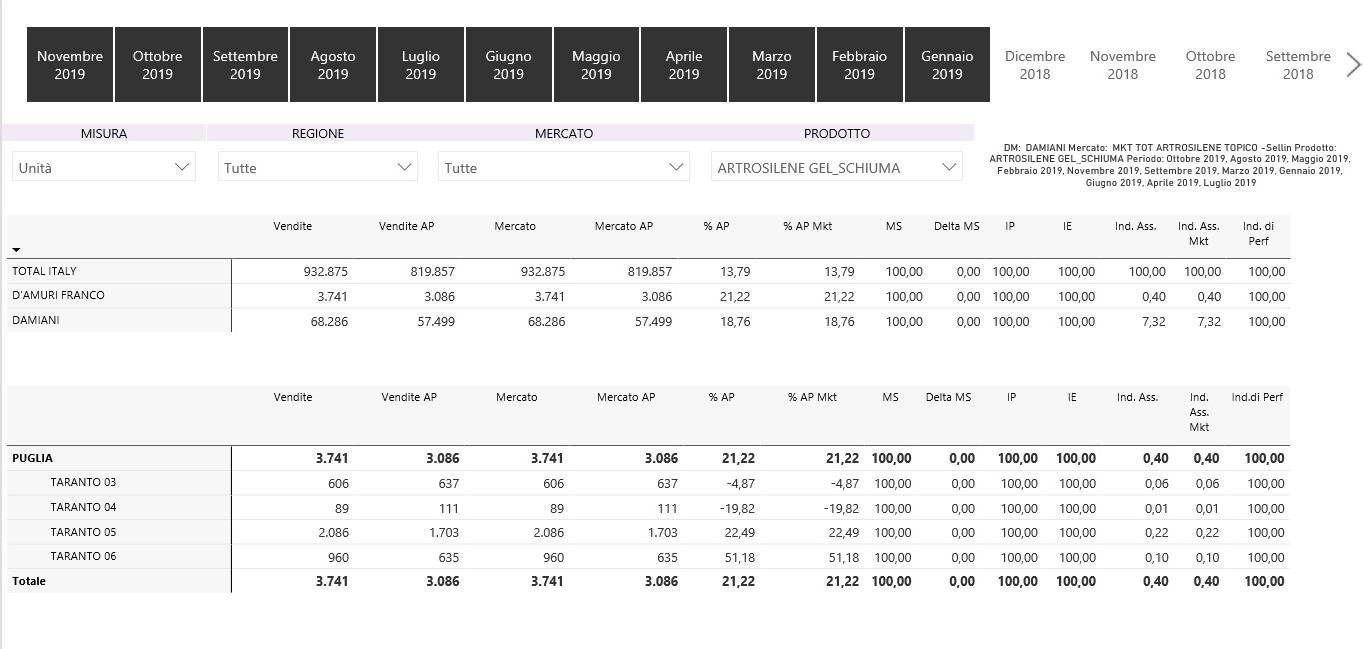This screenshot has width=1365, height=649.
Task: Select the PUGLIA row label
Action: (x=32, y=459)
